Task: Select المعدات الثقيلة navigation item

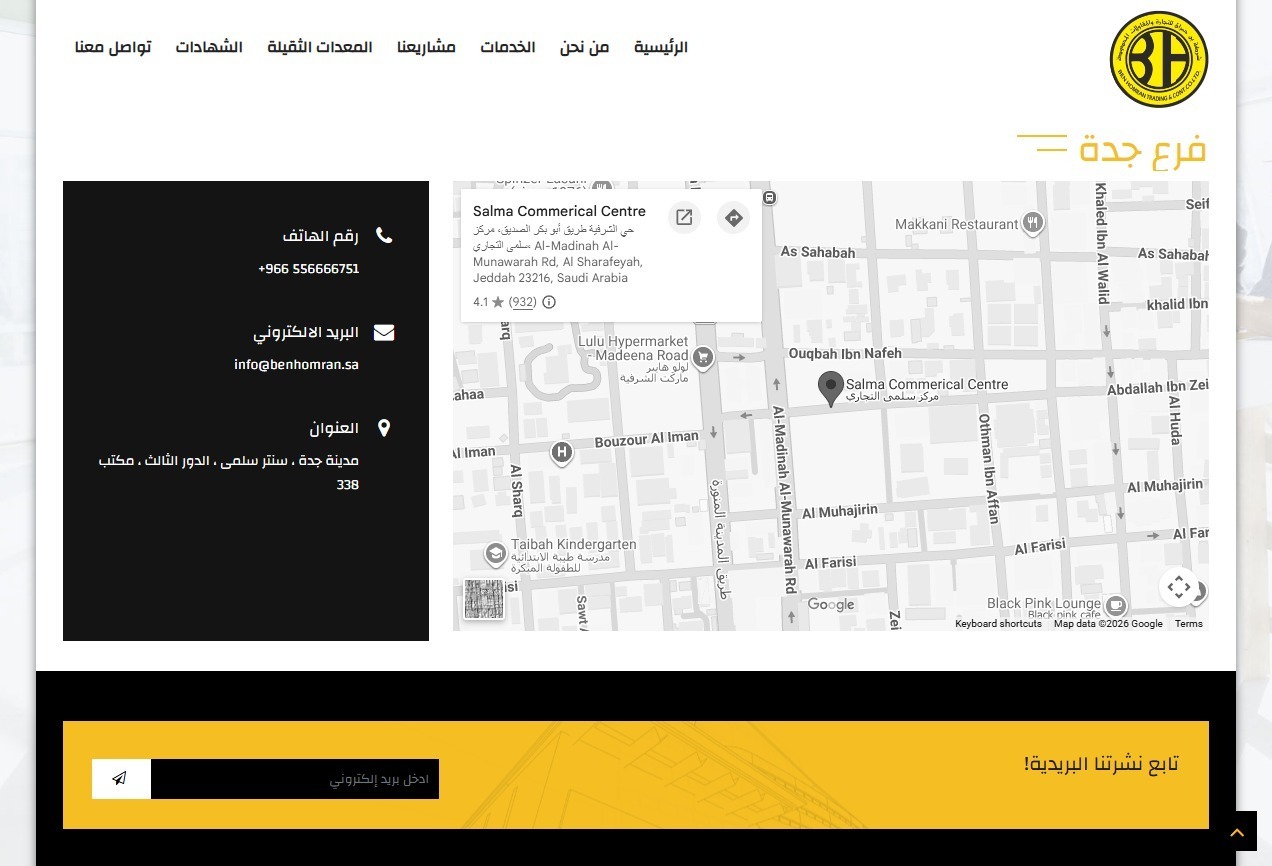Action: pos(319,47)
